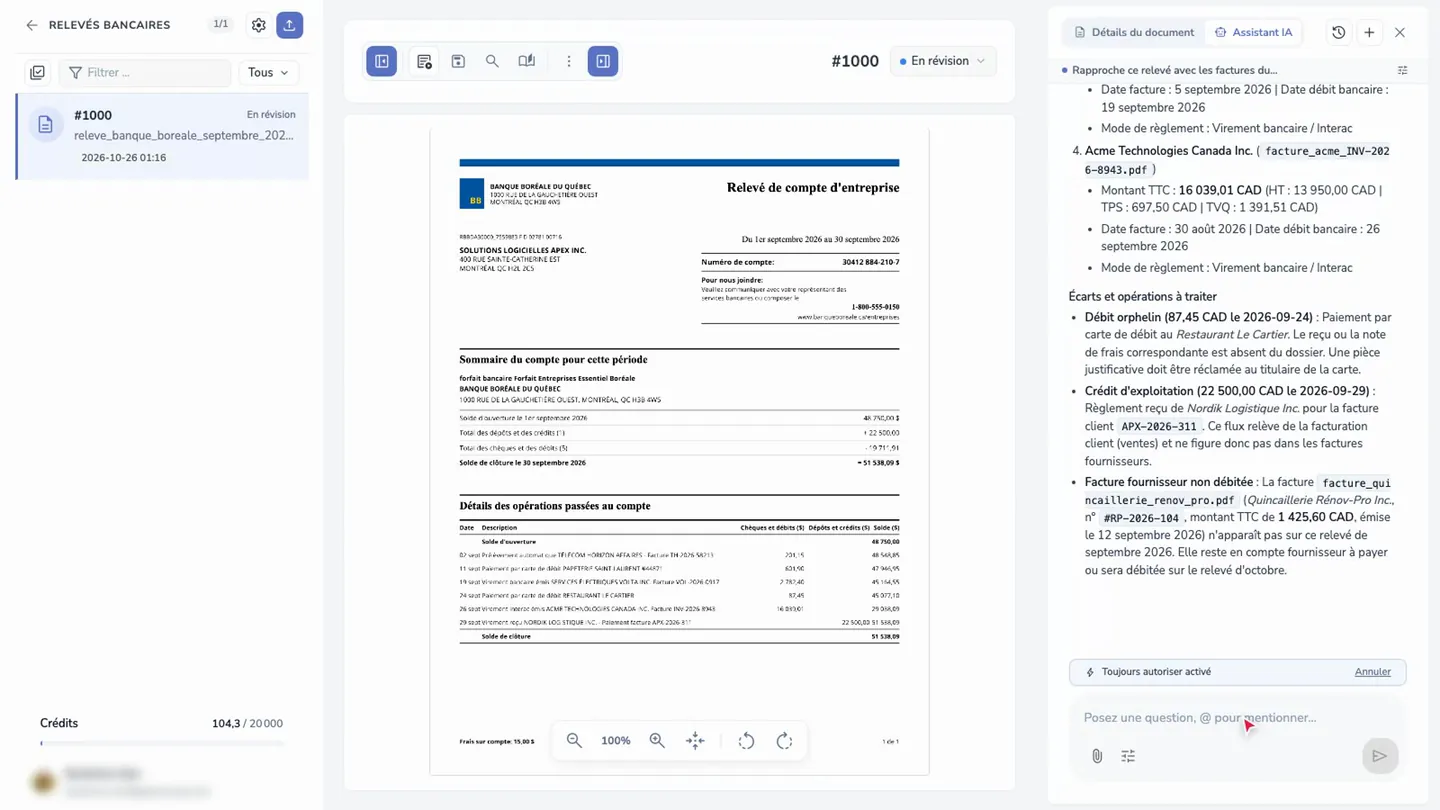Toggle the left sidebar panel icon

point(382,61)
